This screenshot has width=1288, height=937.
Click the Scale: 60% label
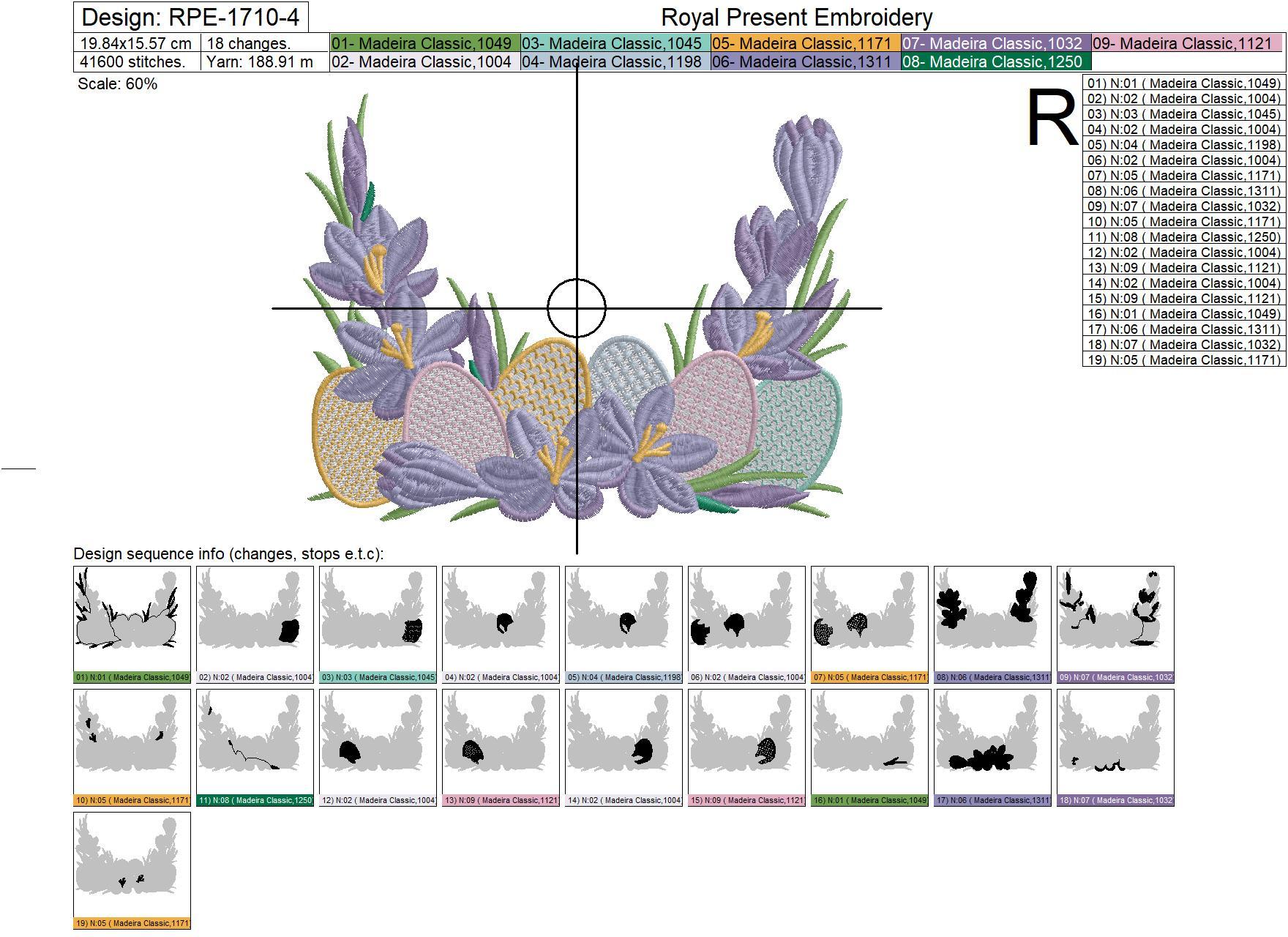117,83
